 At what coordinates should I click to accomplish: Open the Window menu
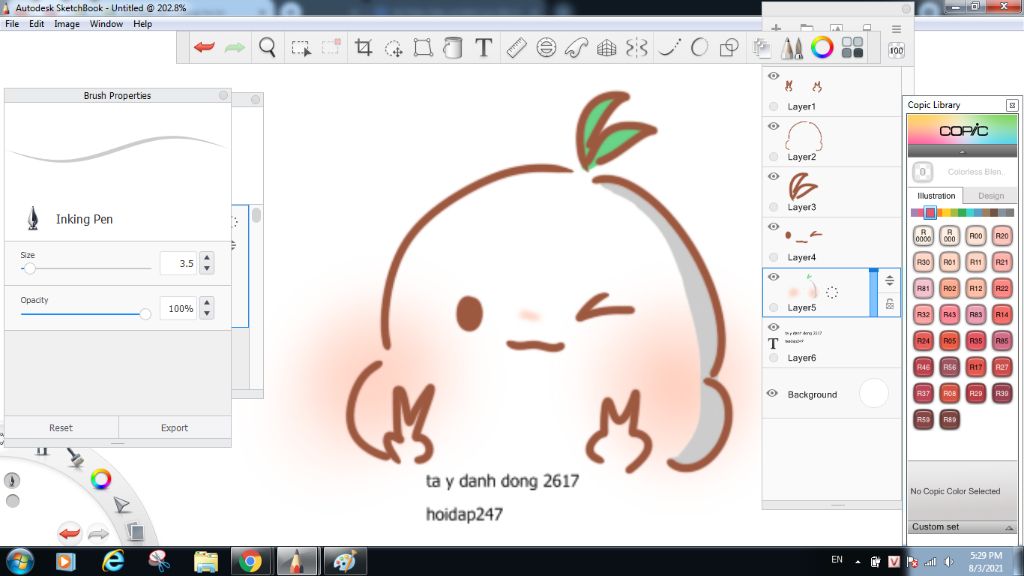(106, 24)
